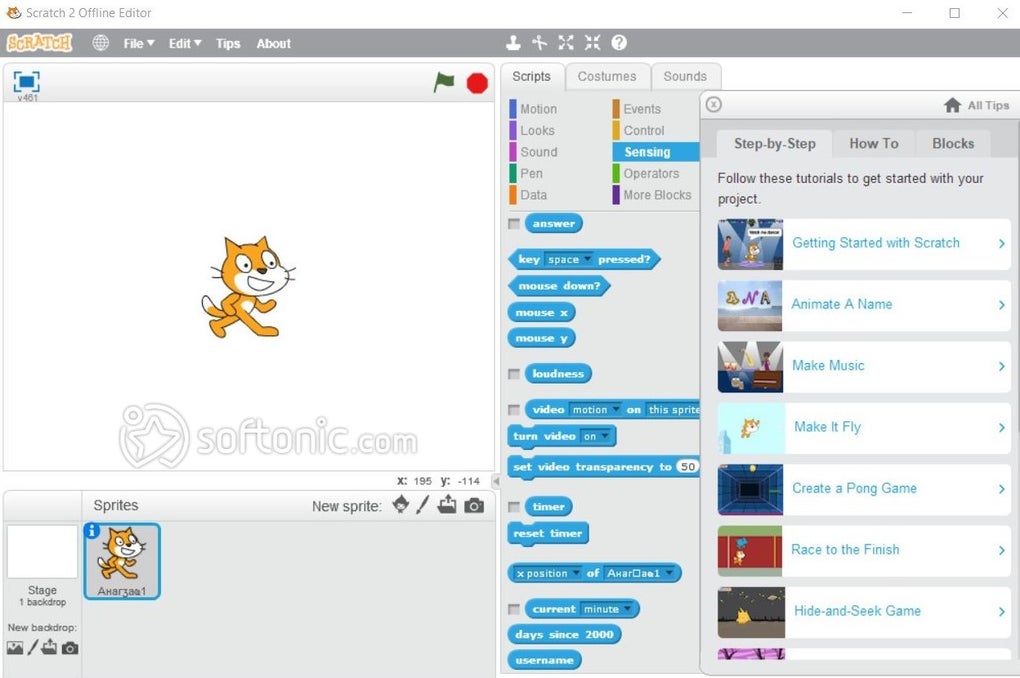Open the paint new sprite editor

(x=423, y=506)
